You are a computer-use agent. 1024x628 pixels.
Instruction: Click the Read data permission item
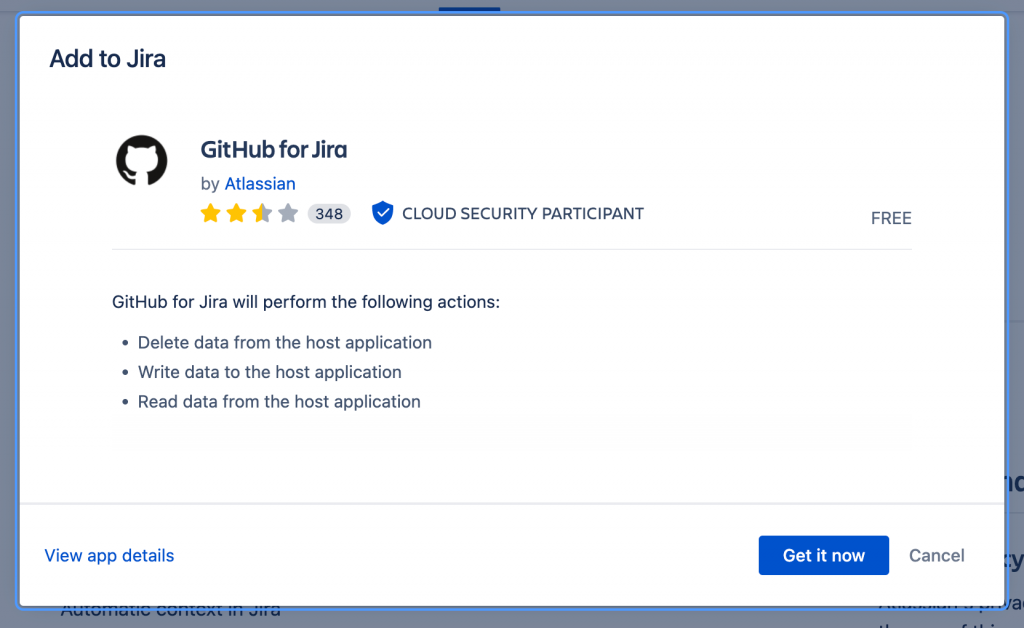click(279, 401)
